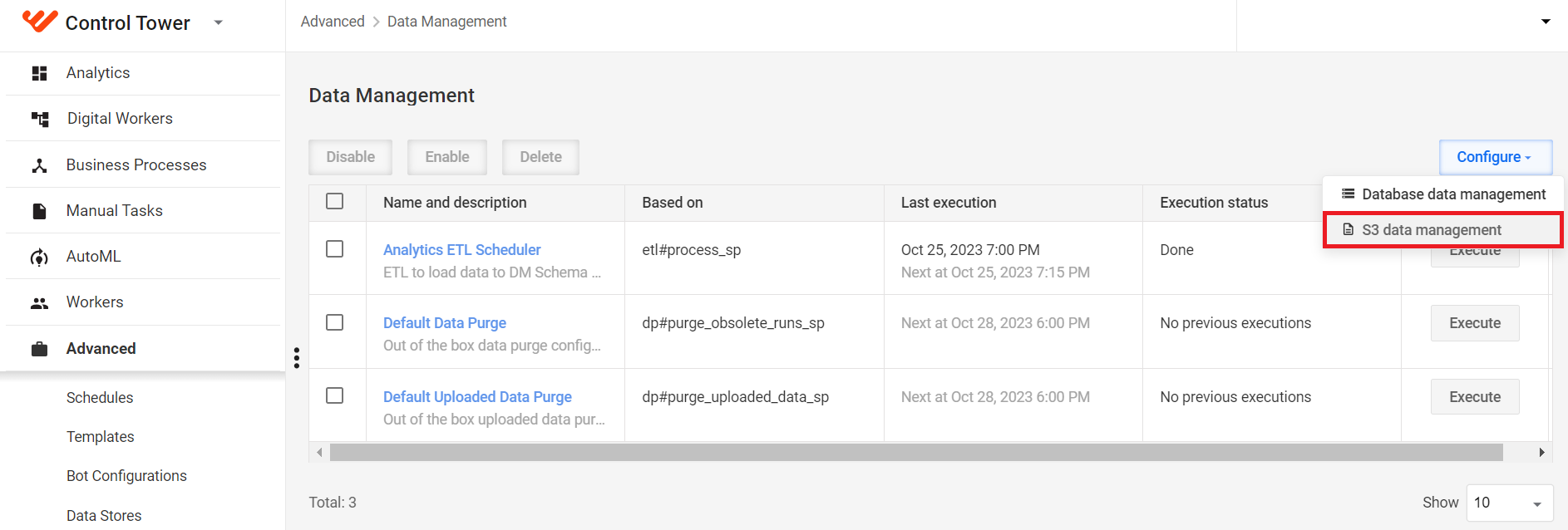Viewport: 1568px width, 530px height.
Task: Click the Data Management breadcrumb
Action: [446, 22]
